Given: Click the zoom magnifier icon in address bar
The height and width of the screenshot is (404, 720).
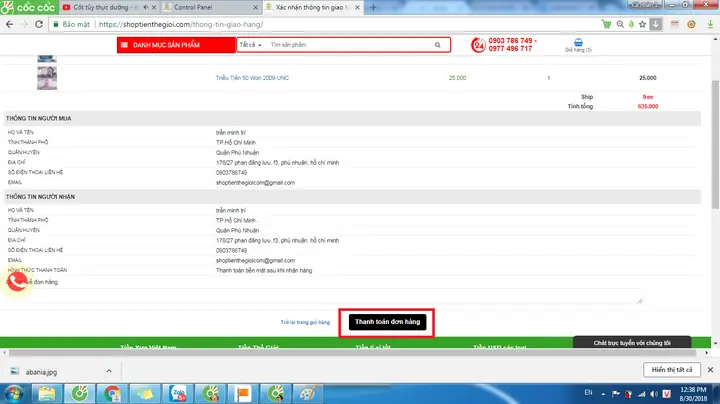Looking at the screenshot, I should [x=620, y=24].
